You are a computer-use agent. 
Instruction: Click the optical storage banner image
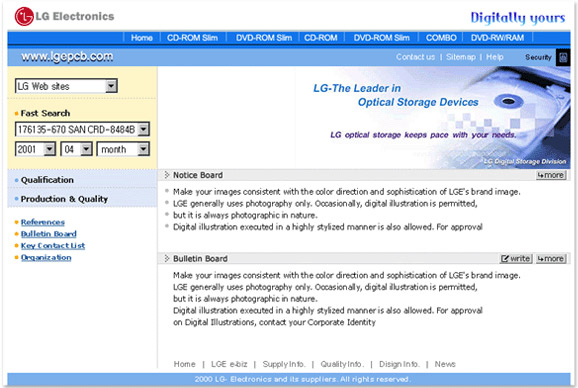[x=432, y=118]
